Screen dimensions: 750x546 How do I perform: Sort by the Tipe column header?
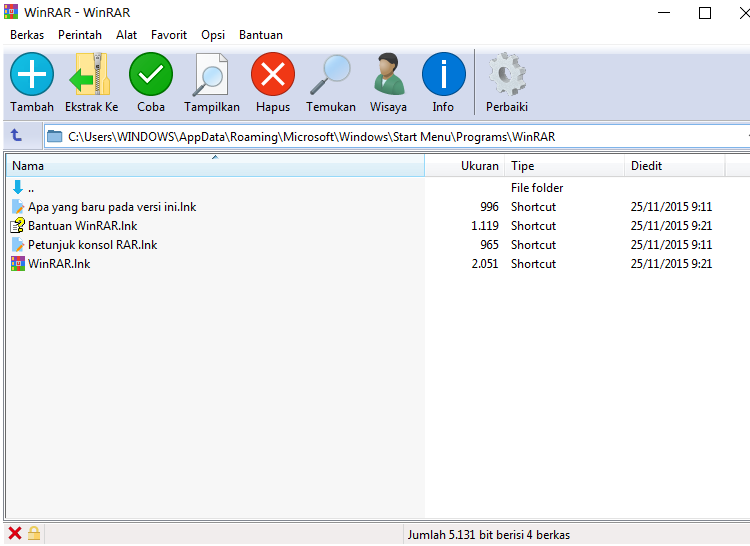(x=565, y=165)
